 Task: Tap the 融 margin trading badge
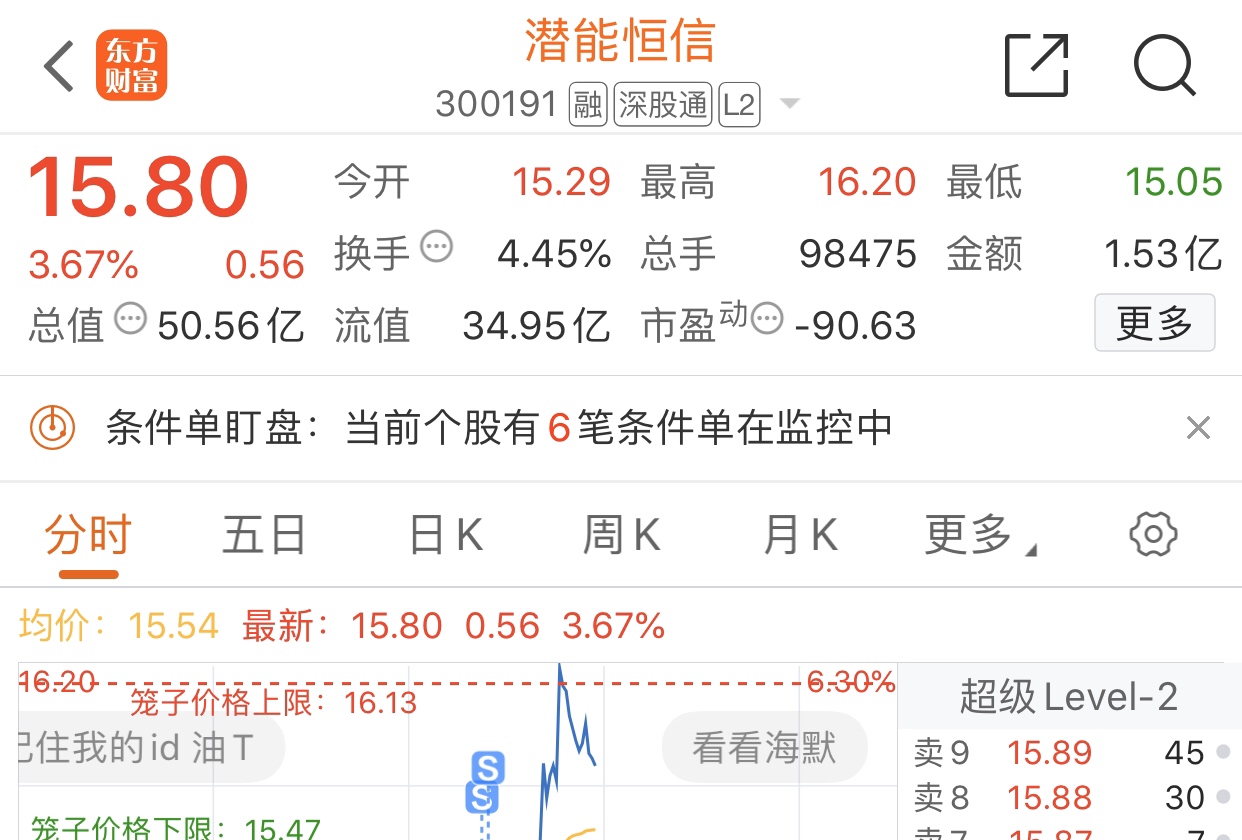[x=588, y=104]
